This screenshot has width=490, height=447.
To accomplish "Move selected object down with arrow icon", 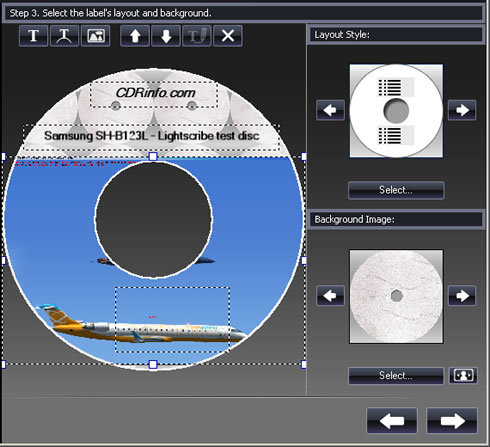I will 166,36.
